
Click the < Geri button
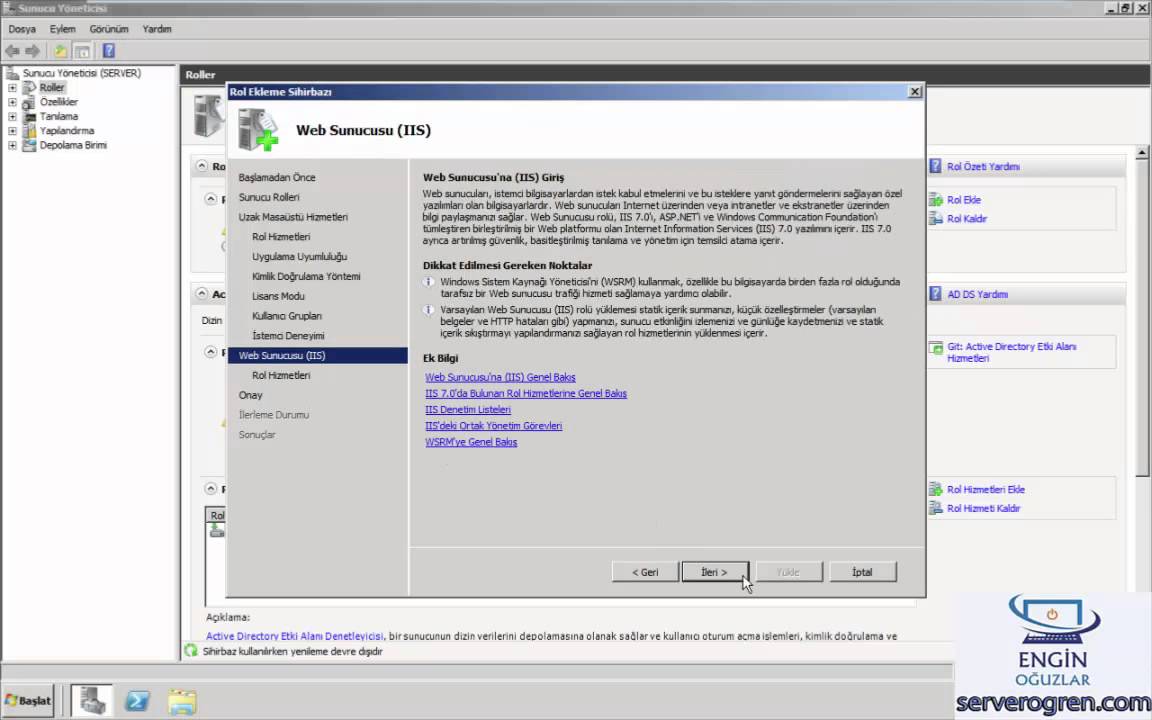[645, 572]
